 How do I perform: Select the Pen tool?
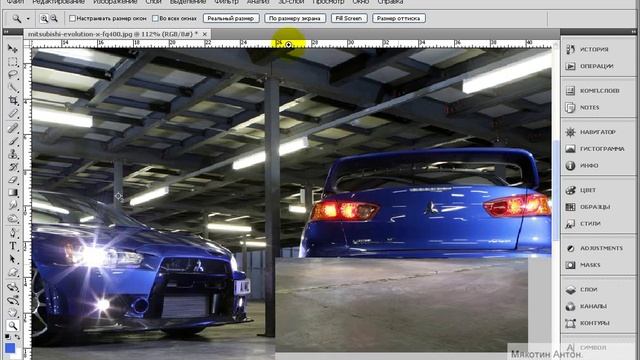13,233
